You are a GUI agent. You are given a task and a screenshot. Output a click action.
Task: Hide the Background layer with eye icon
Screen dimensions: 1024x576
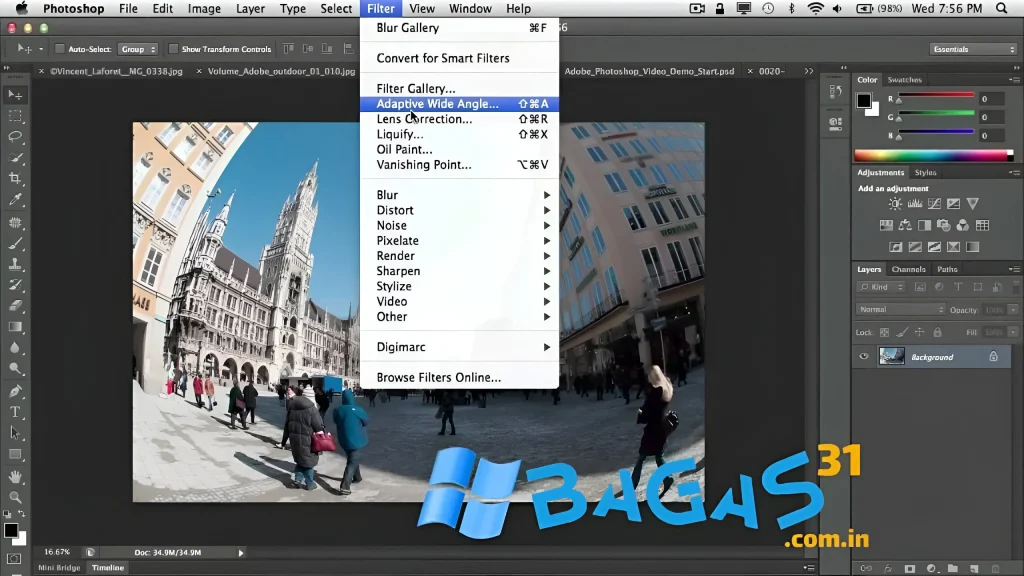pos(863,357)
